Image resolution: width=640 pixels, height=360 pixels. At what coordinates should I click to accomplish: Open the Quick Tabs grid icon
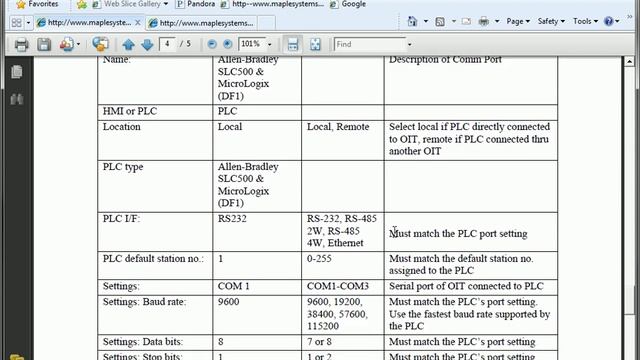[x=16, y=22]
